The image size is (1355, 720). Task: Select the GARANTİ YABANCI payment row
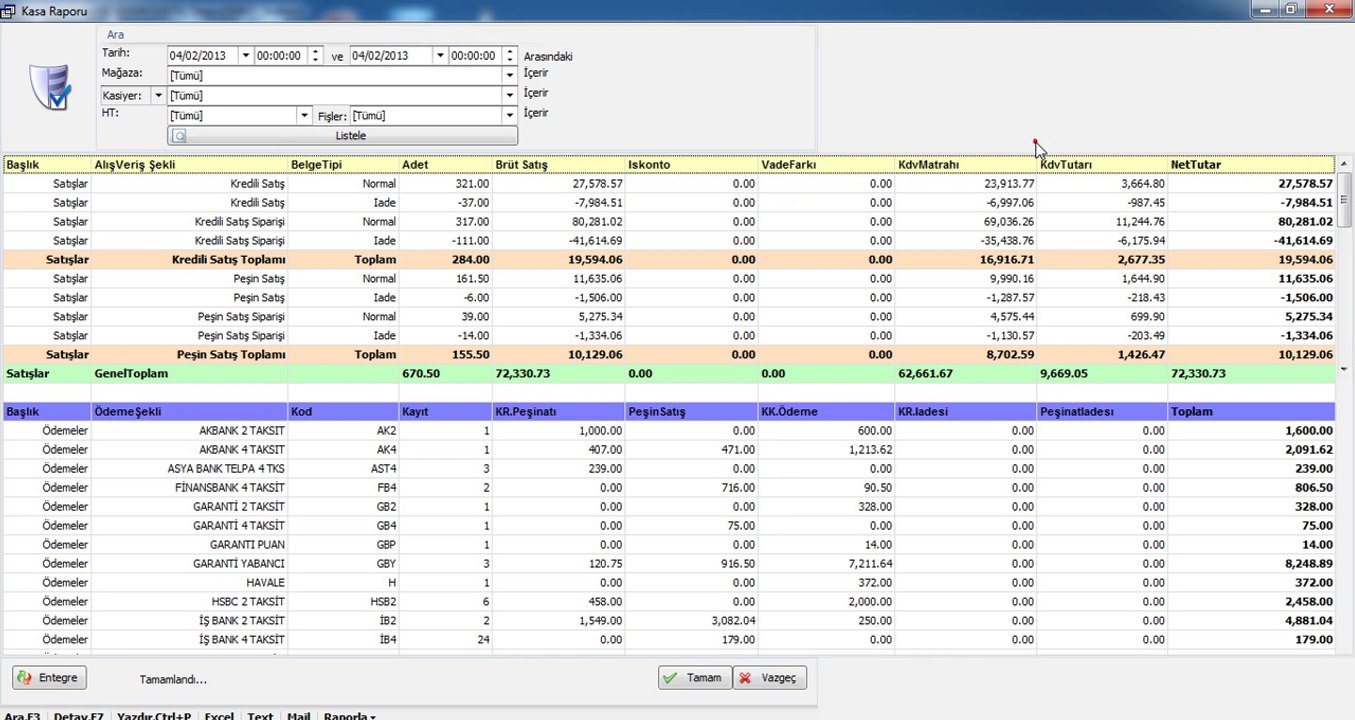669,563
